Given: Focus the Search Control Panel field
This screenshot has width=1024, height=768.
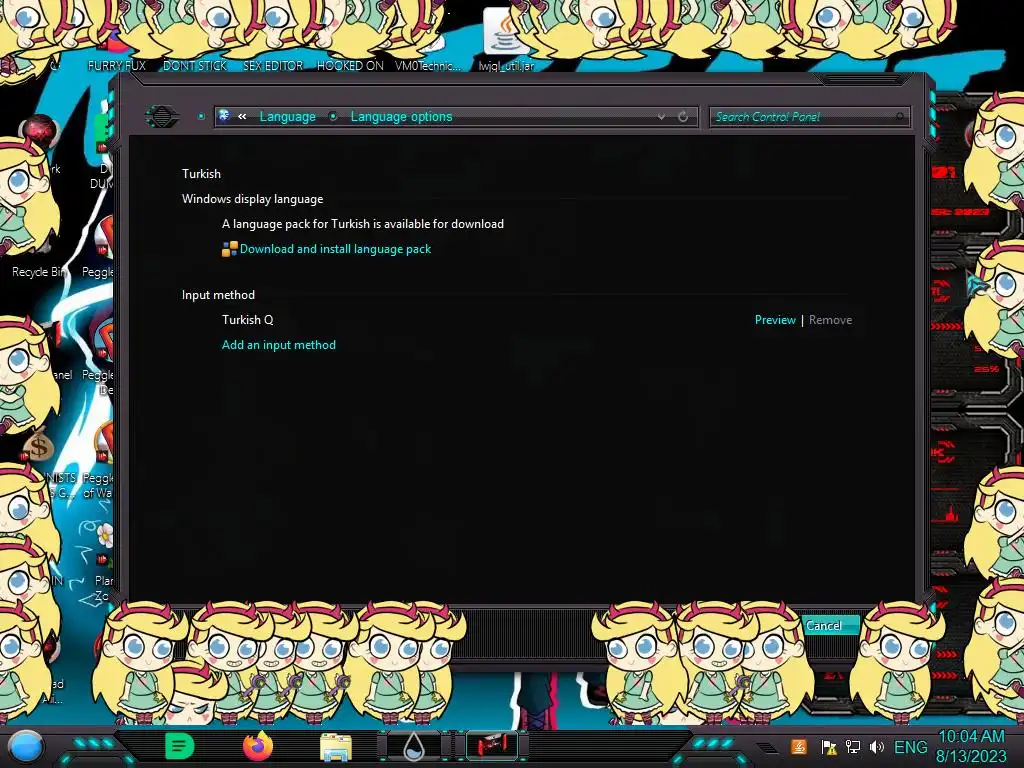Looking at the screenshot, I should (808, 117).
